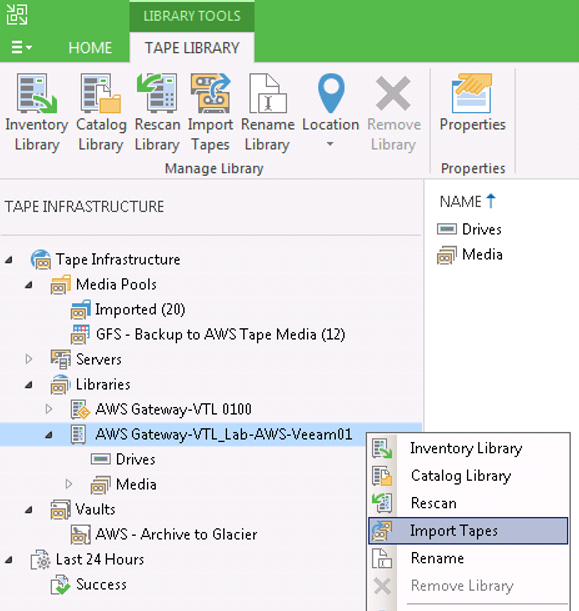Collapse the Libraries node

[29, 385]
